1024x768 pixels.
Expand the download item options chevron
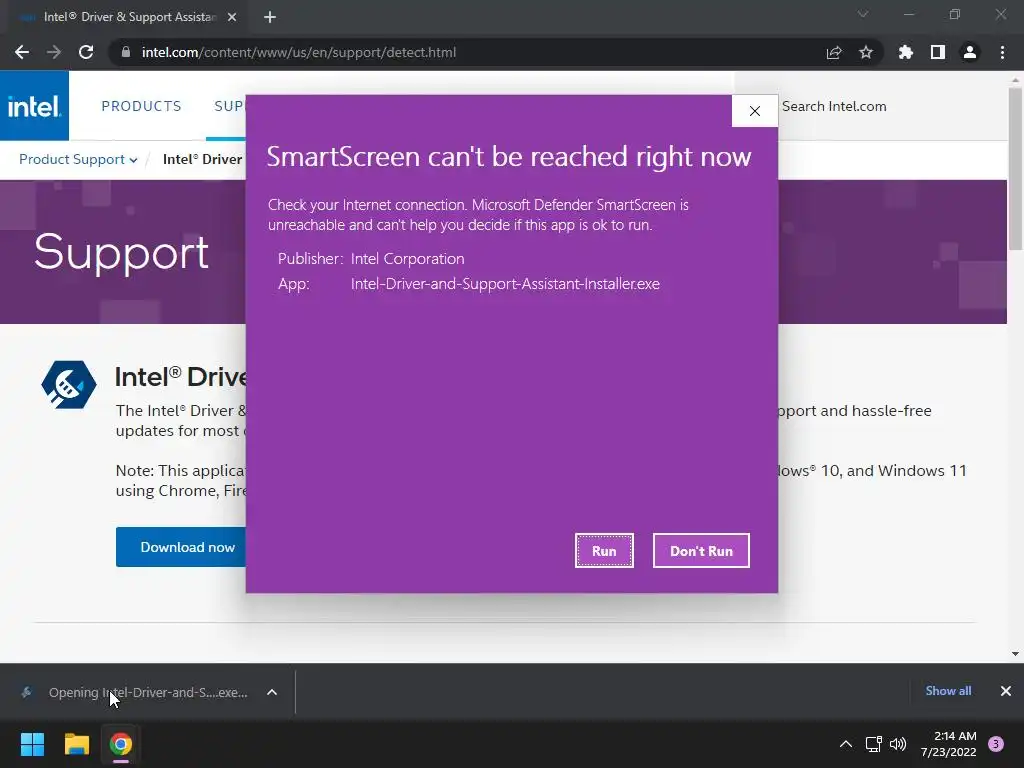coord(272,692)
